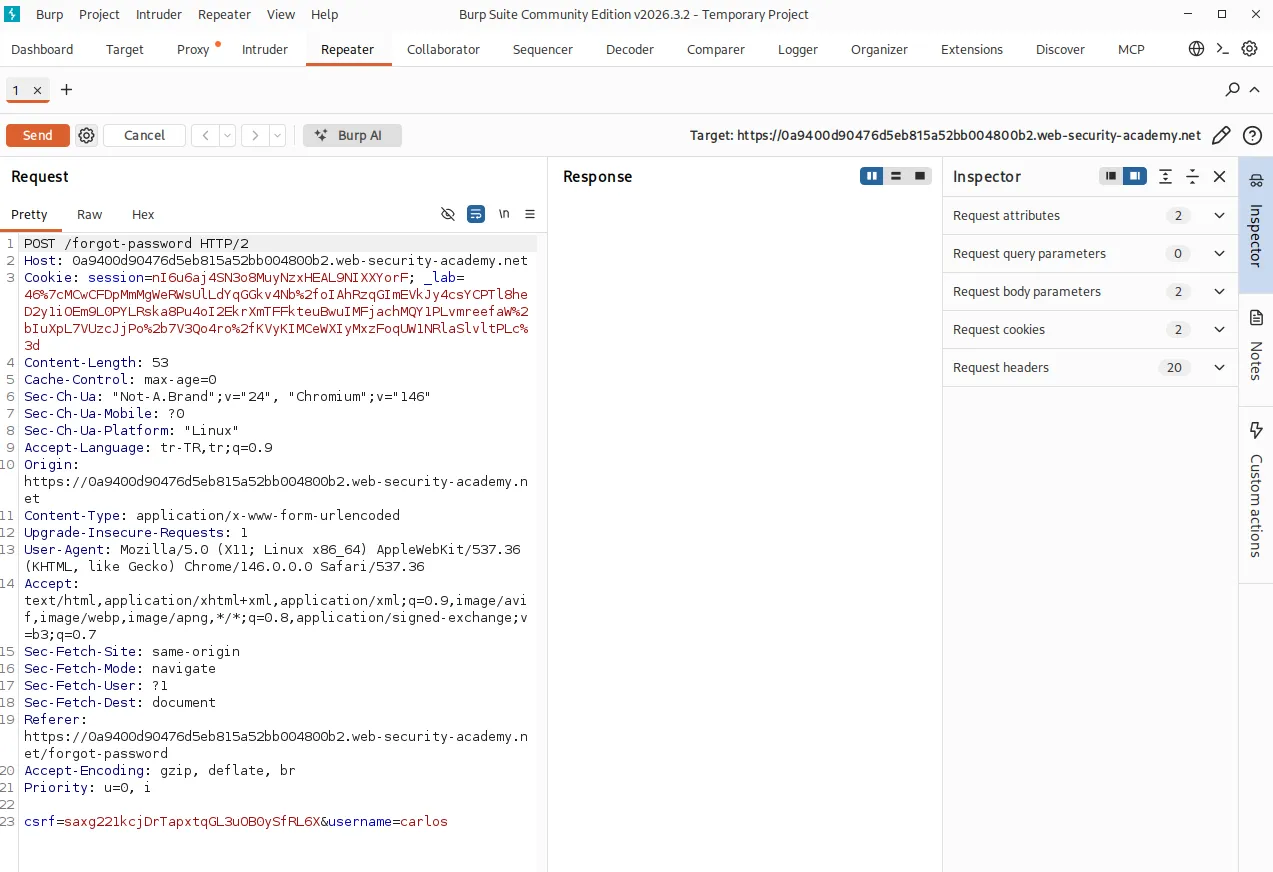Toggle line wrap in request editor

click(476, 214)
